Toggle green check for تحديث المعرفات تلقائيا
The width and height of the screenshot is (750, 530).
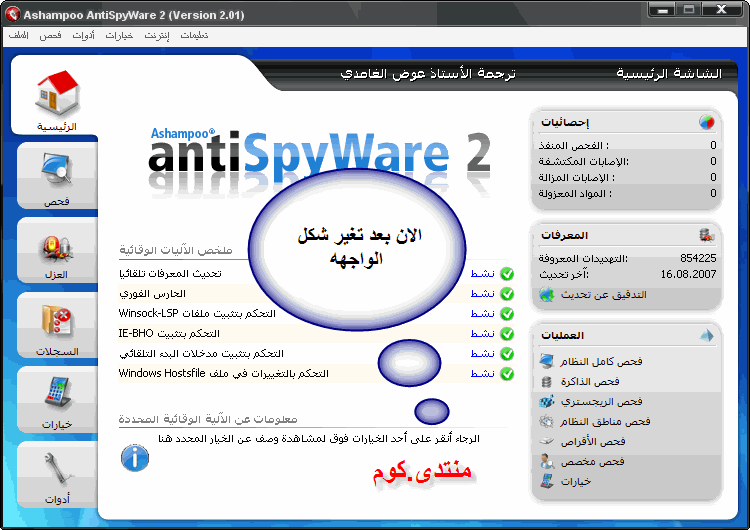coord(507,274)
